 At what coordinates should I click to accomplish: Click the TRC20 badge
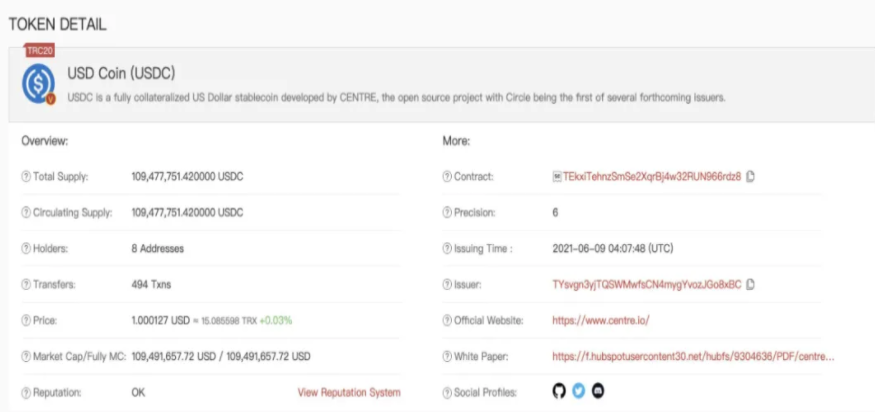pyautogui.click(x=40, y=51)
